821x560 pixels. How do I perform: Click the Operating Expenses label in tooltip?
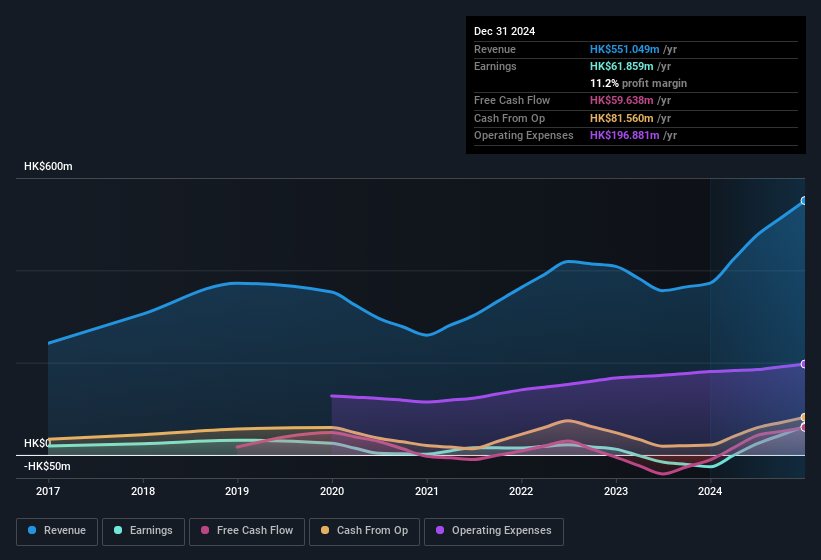click(x=524, y=136)
